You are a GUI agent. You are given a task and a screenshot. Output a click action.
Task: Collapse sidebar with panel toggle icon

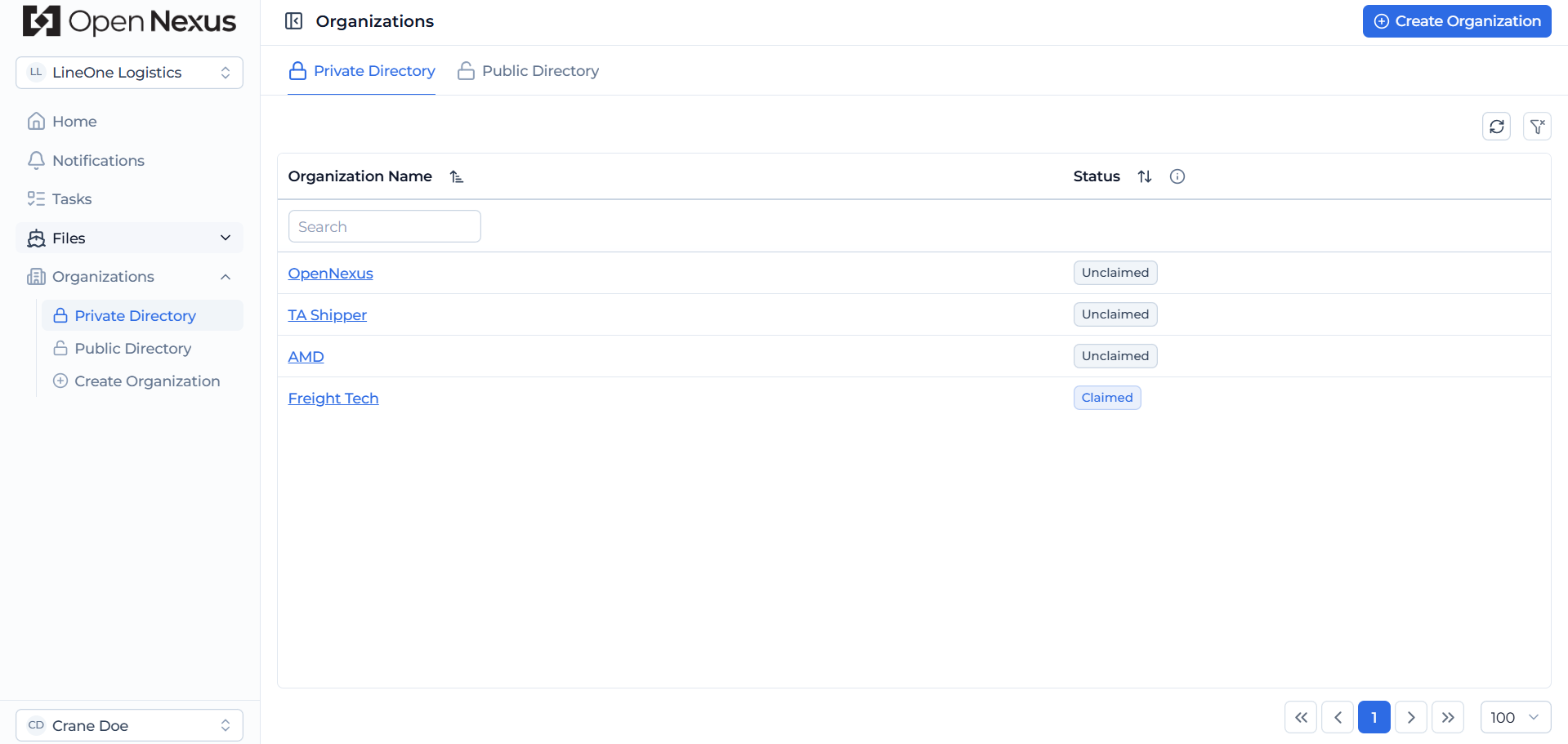tap(294, 21)
